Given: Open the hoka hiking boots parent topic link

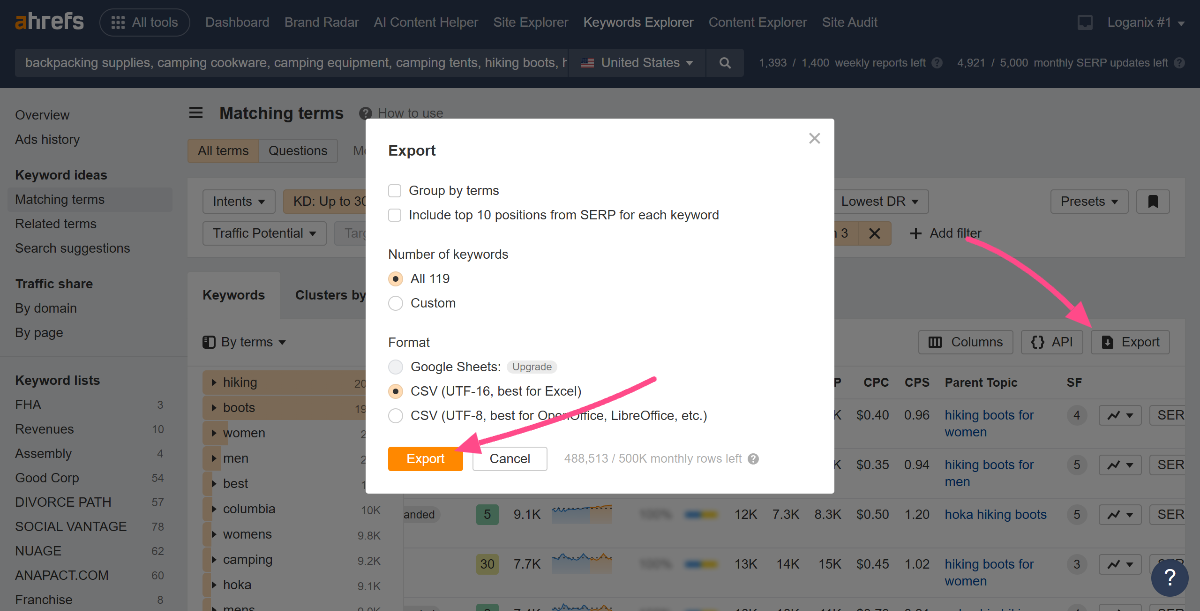Looking at the screenshot, I should pyautogui.click(x=996, y=515).
